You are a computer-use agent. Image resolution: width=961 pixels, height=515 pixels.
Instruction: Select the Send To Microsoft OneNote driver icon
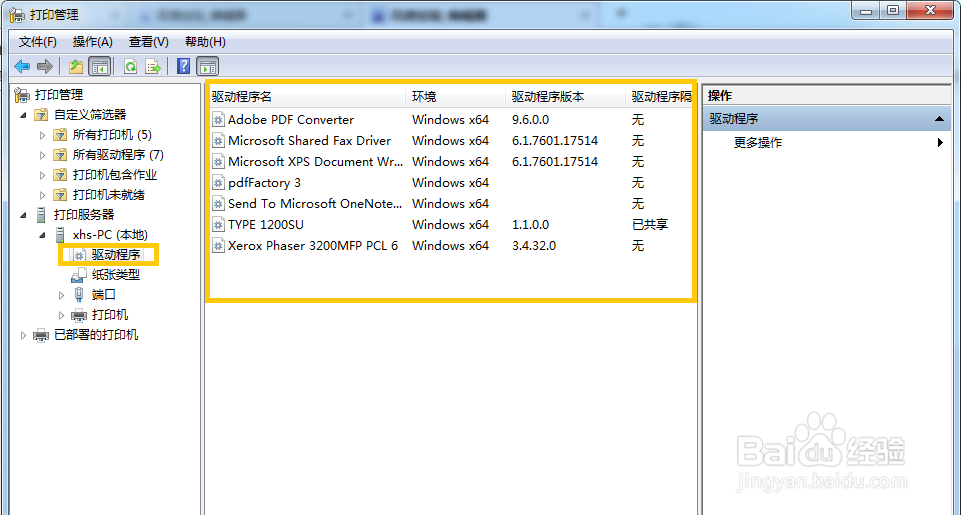[218, 204]
